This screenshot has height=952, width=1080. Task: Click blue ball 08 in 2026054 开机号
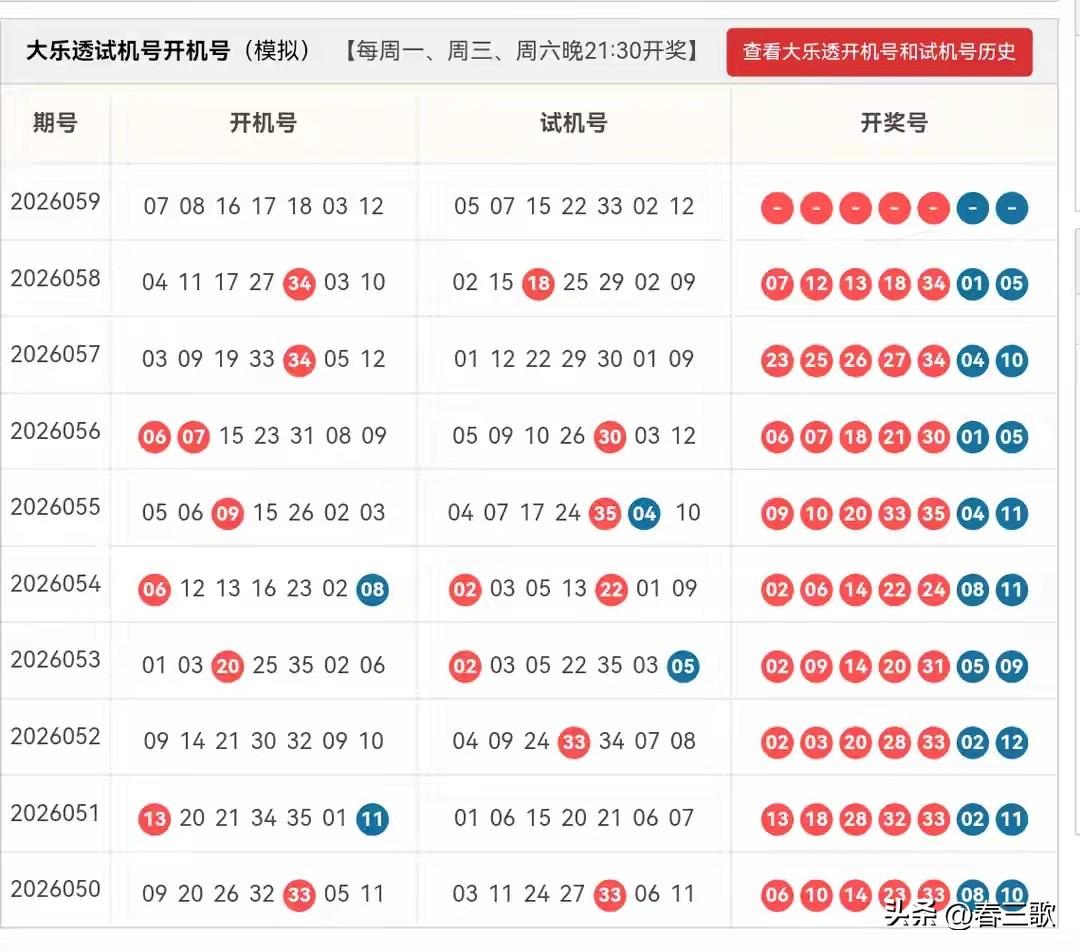[373, 590]
